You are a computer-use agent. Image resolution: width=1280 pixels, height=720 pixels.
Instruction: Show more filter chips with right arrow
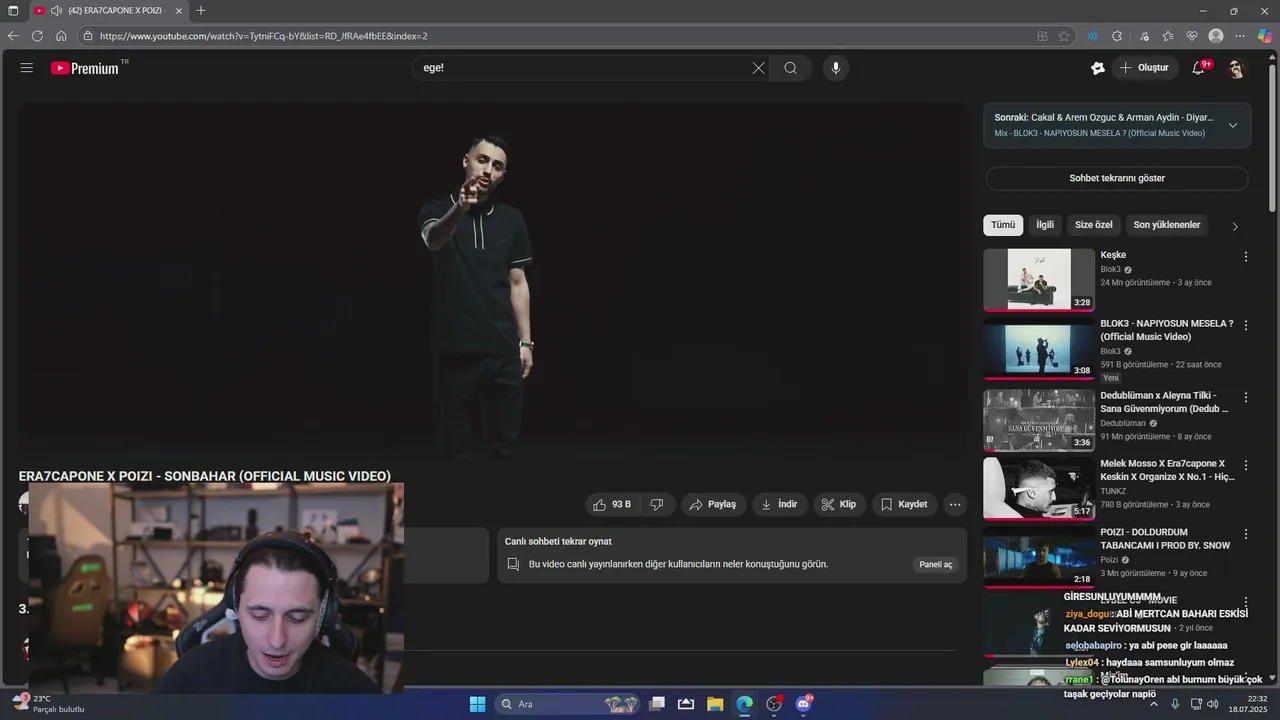[1235, 226]
